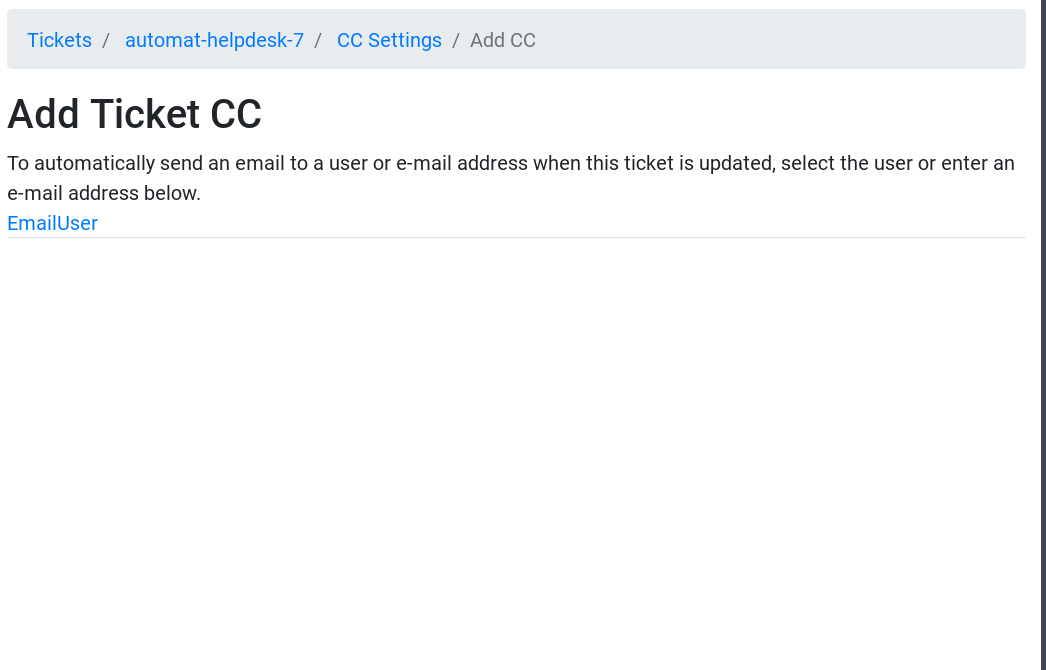Click the breadcrumb bar background
The width and height of the screenshot is (1046, 670).
[750, 40]
